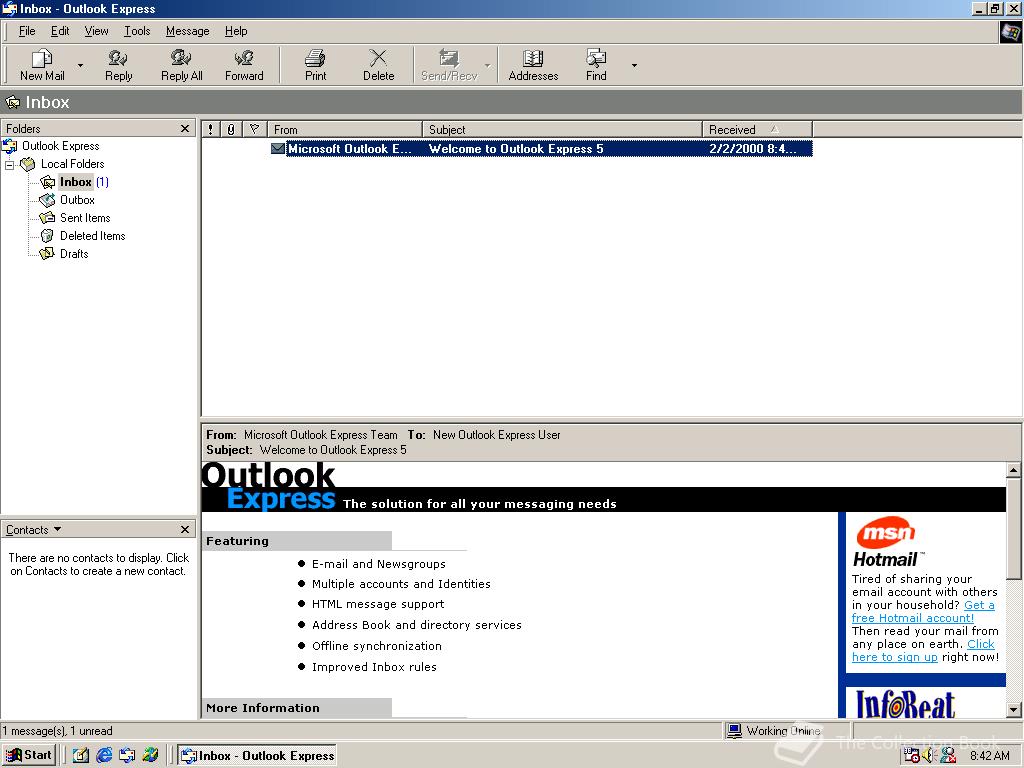The height and width of the screenshot is (768, 1024).
Task: Click Show Desktop quick launch icon
Action: pos(81,755)
